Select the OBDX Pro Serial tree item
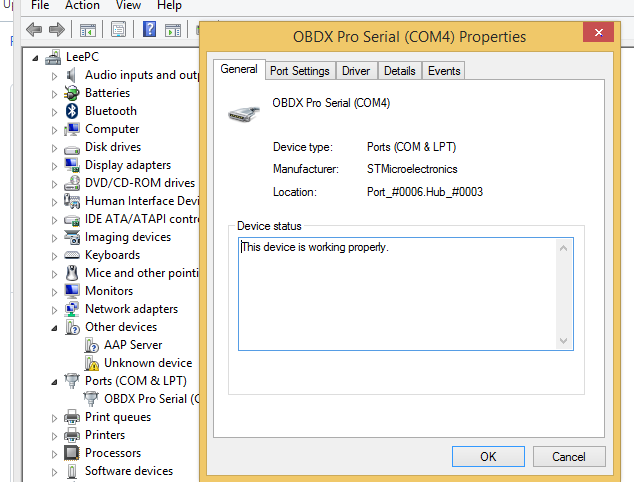Image resolution: width=634 pixels, height=482 pixels. tap(152, 399)
